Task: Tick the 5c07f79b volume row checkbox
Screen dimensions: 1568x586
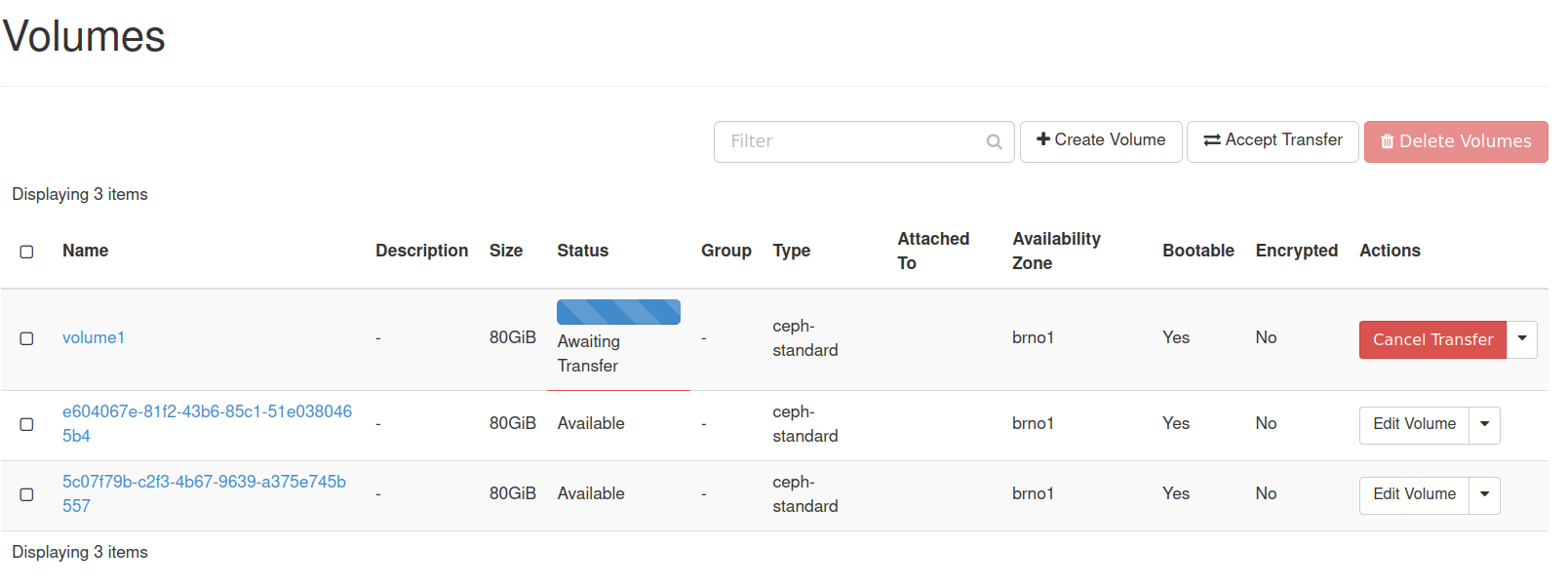Action: 27,494
